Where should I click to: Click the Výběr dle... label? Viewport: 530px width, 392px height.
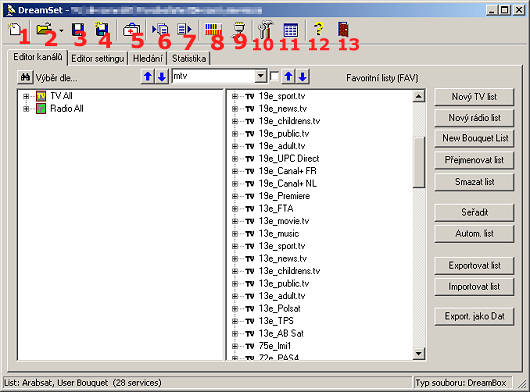coord(56,78)
